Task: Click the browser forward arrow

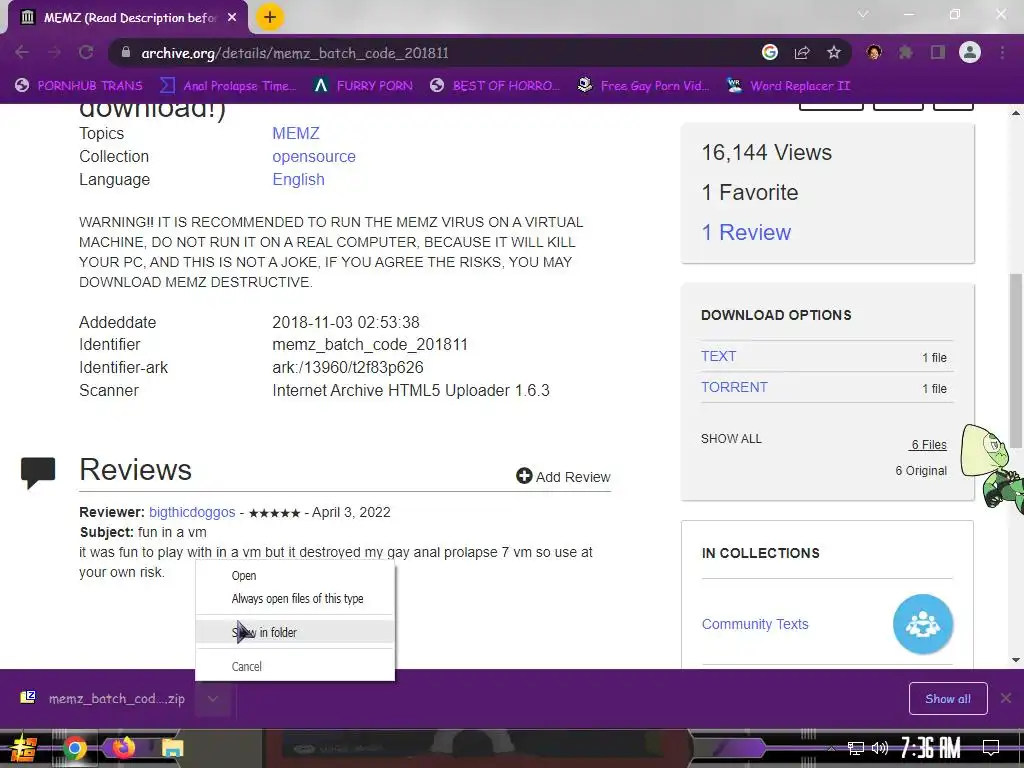Action: 54,52
